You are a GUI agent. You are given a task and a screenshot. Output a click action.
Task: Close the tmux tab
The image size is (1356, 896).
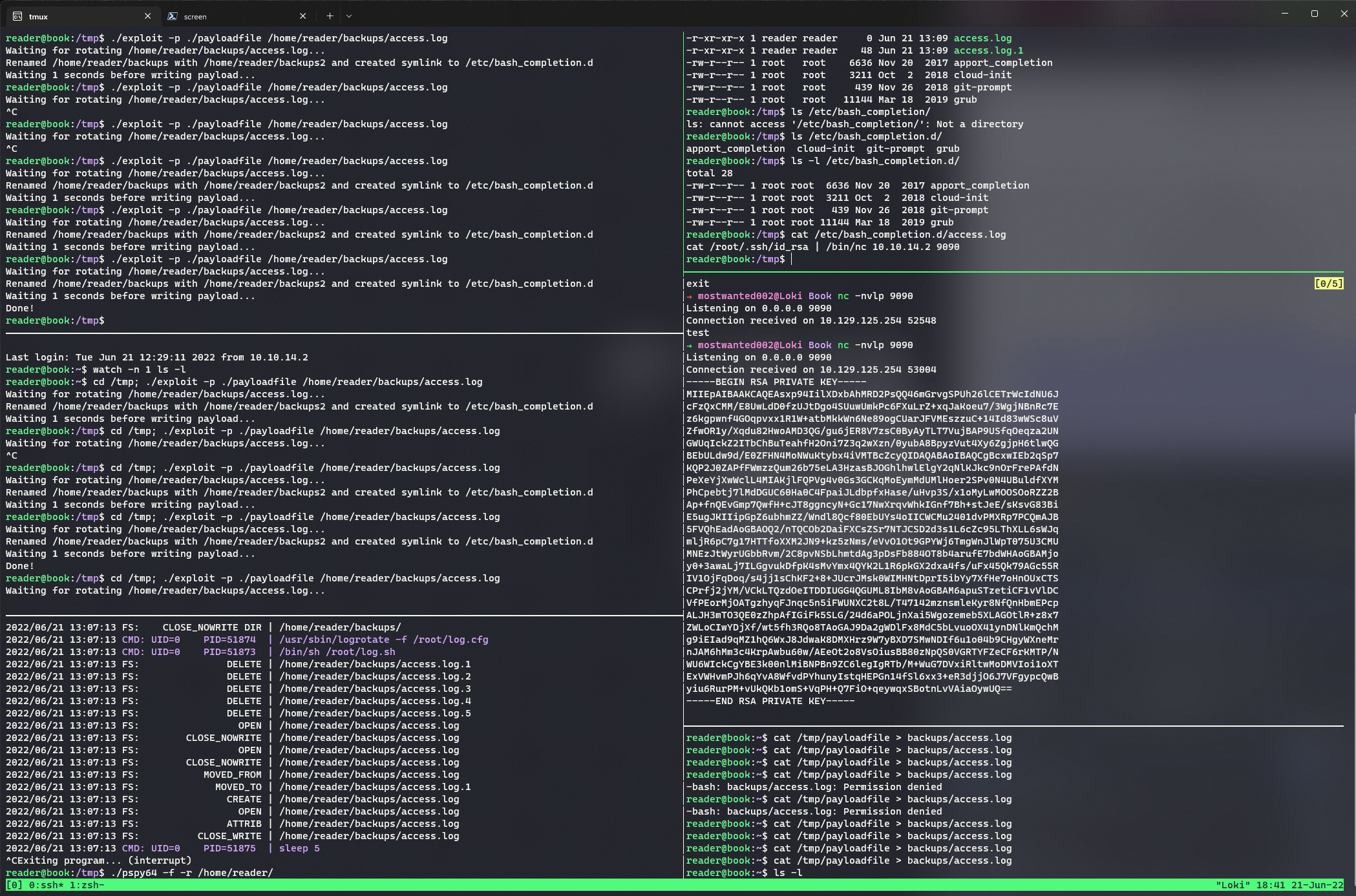pyautogui.click(x=148, y=16)
